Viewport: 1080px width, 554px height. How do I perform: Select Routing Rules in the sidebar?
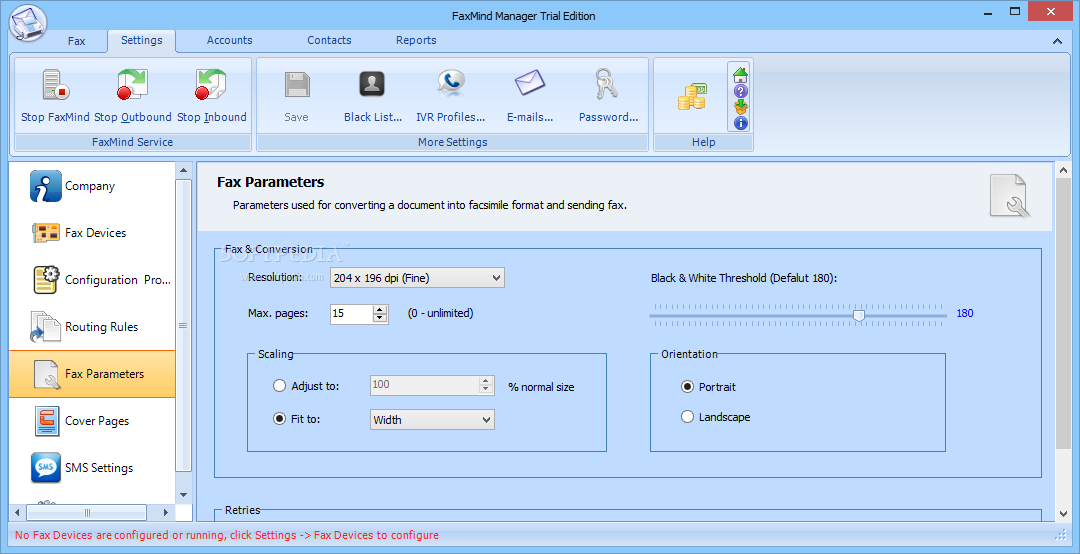coord(92,327)
